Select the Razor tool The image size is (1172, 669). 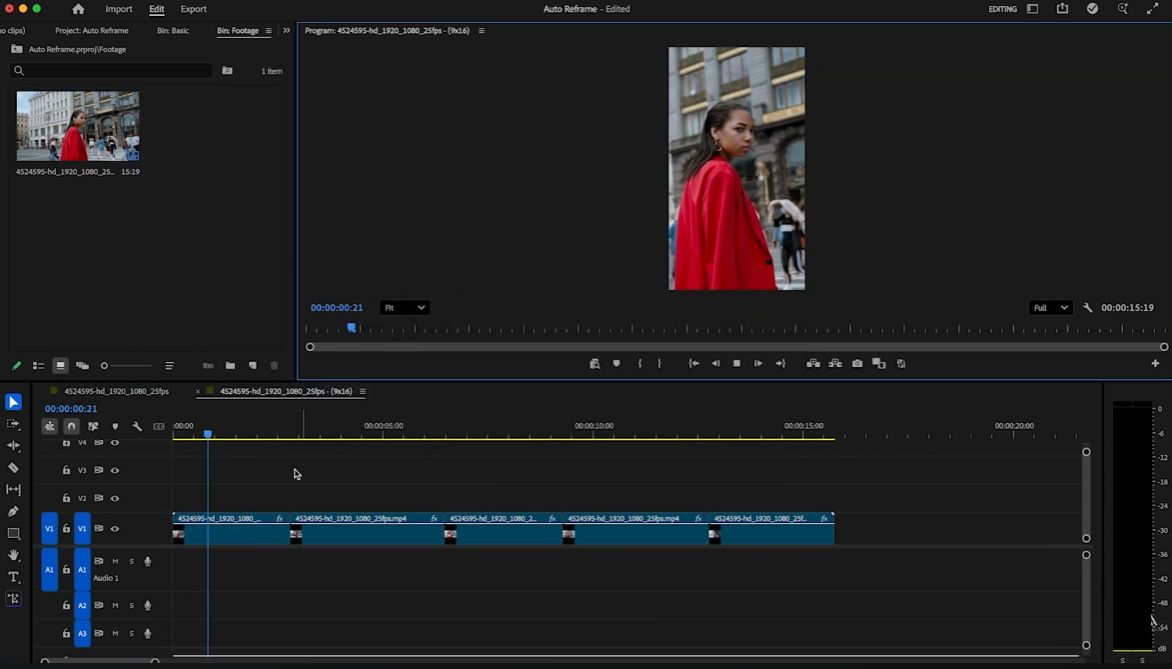[13, 468]
